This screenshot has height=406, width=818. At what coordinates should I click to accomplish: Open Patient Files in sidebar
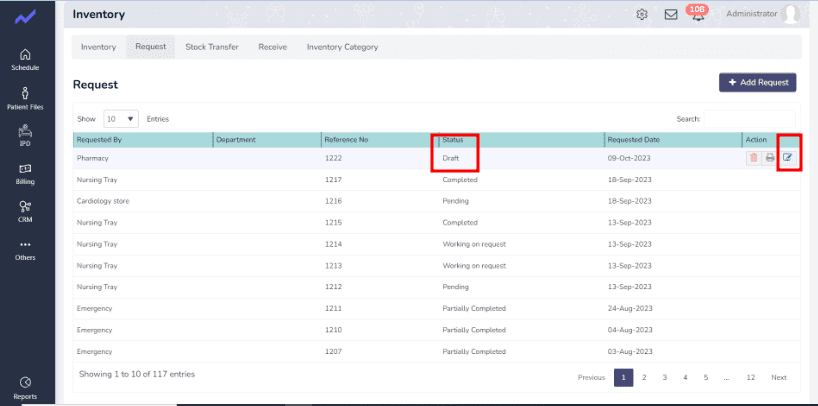(x=25, y=98)
